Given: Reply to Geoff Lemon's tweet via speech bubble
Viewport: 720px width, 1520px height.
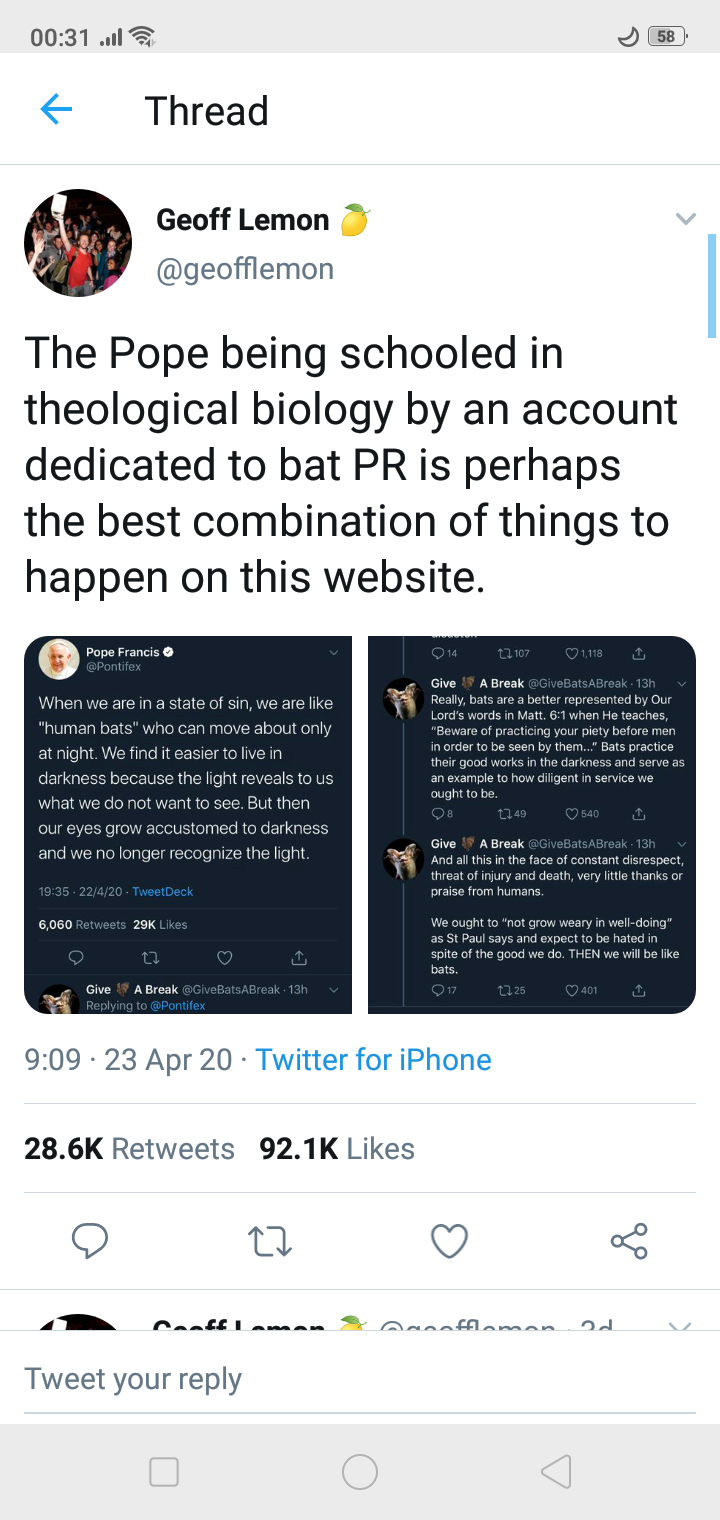Looking at the screenshot, I should coord(90,1241).
